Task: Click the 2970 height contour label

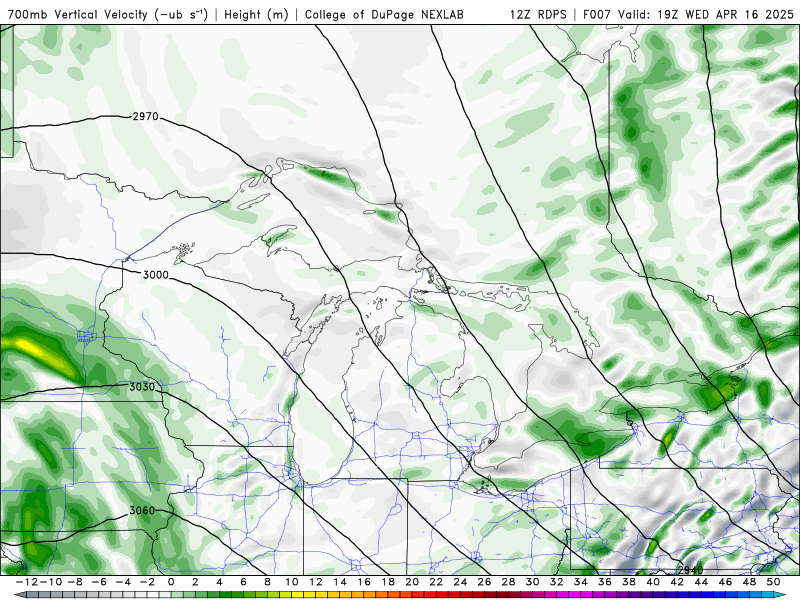Action: click(x=145, y=116)
